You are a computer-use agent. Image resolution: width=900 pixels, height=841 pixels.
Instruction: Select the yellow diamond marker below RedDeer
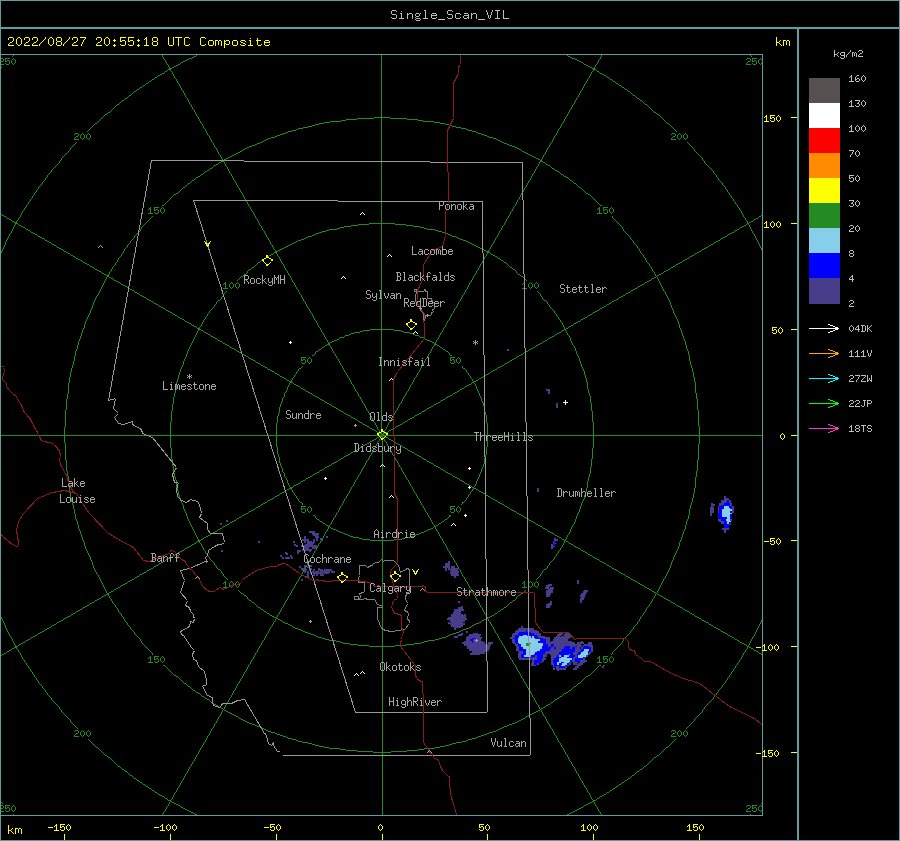(x=411, y=324)
